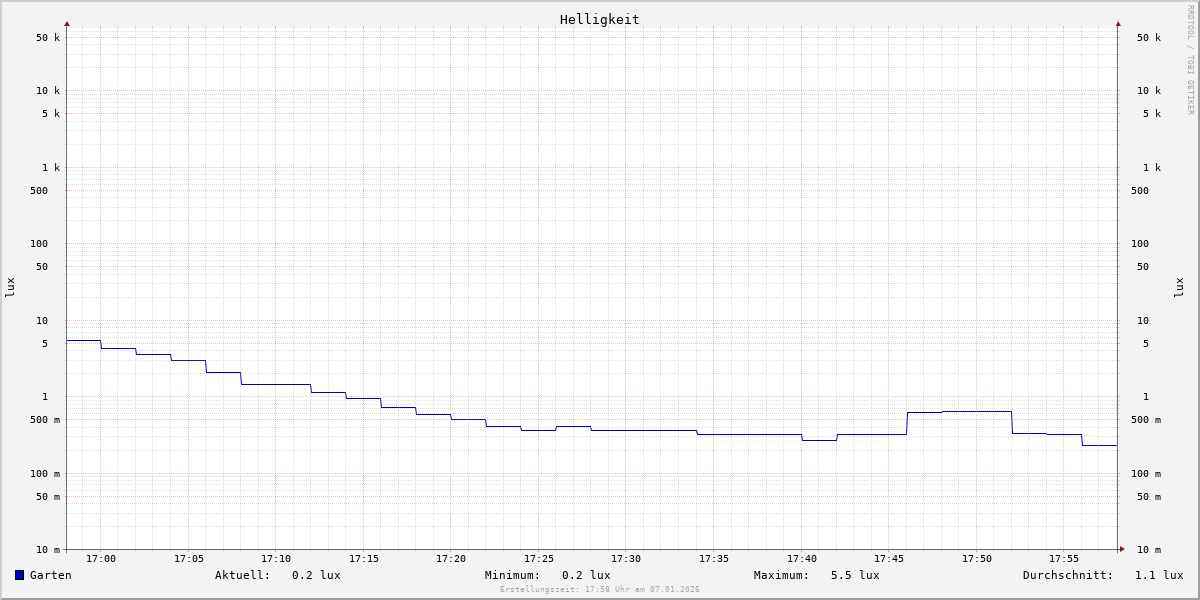The height and width of the screenshot is (600, 1200).
Task: Click the red arrow at x-axis right end
Action: (x=1122, y=549)
